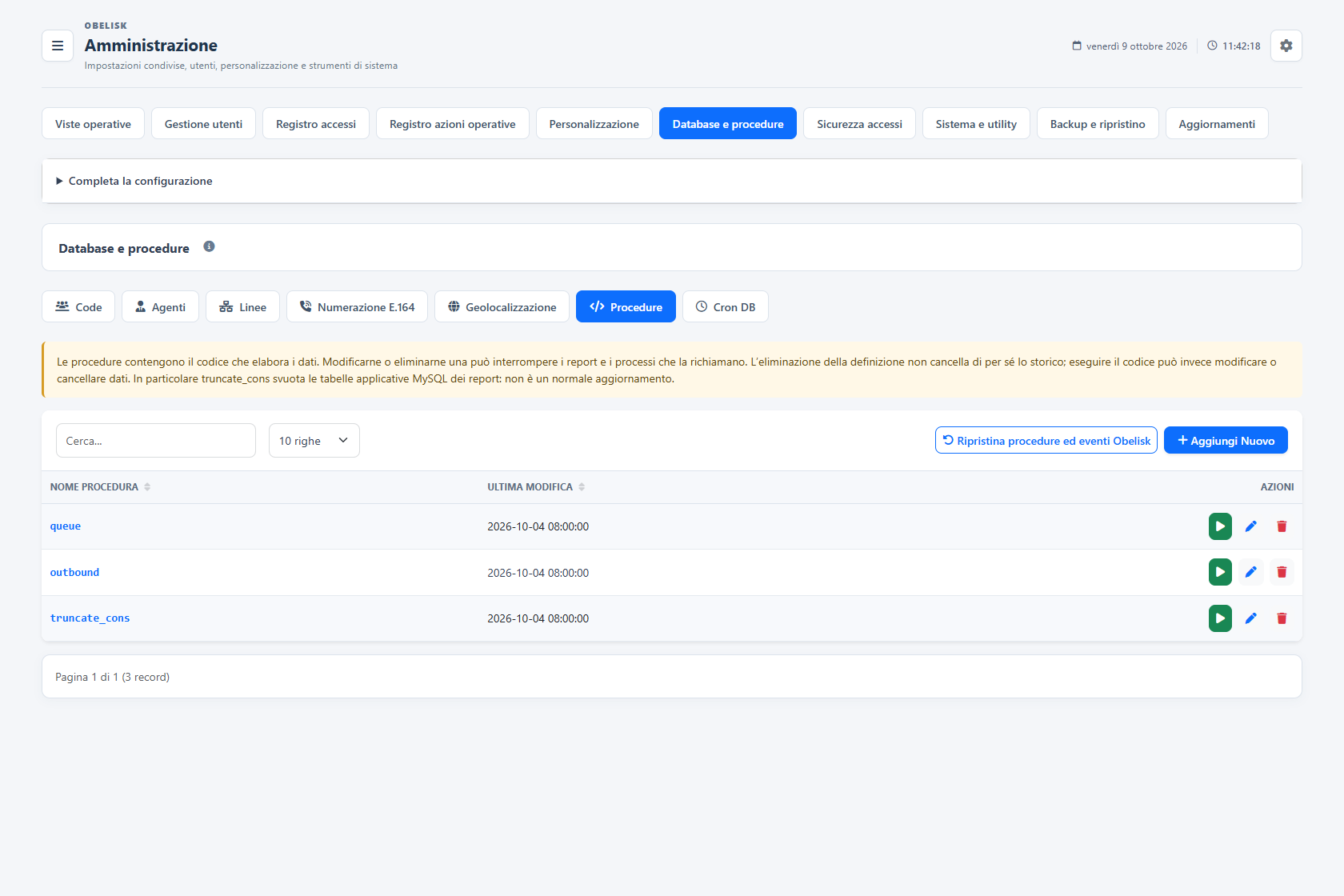1344x896 pixels.
Task: Edit the outbound procedure
Action: tap(1251, 572)
